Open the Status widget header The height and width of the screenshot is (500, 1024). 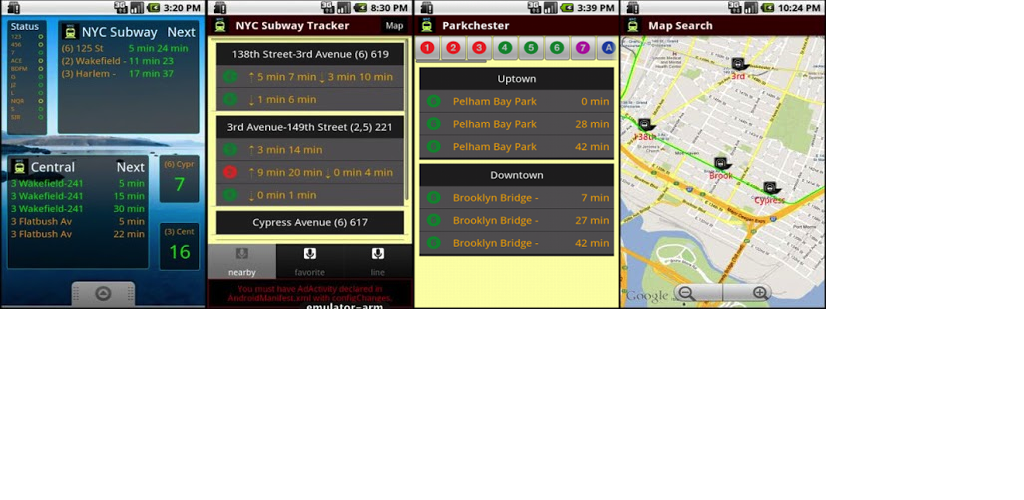click(25, 27)
